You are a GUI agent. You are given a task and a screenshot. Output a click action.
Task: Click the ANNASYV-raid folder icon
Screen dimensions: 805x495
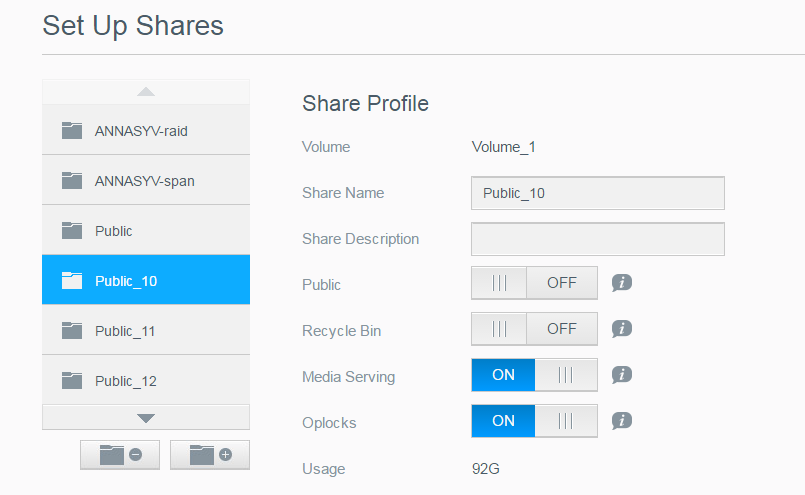coord(71,130)
